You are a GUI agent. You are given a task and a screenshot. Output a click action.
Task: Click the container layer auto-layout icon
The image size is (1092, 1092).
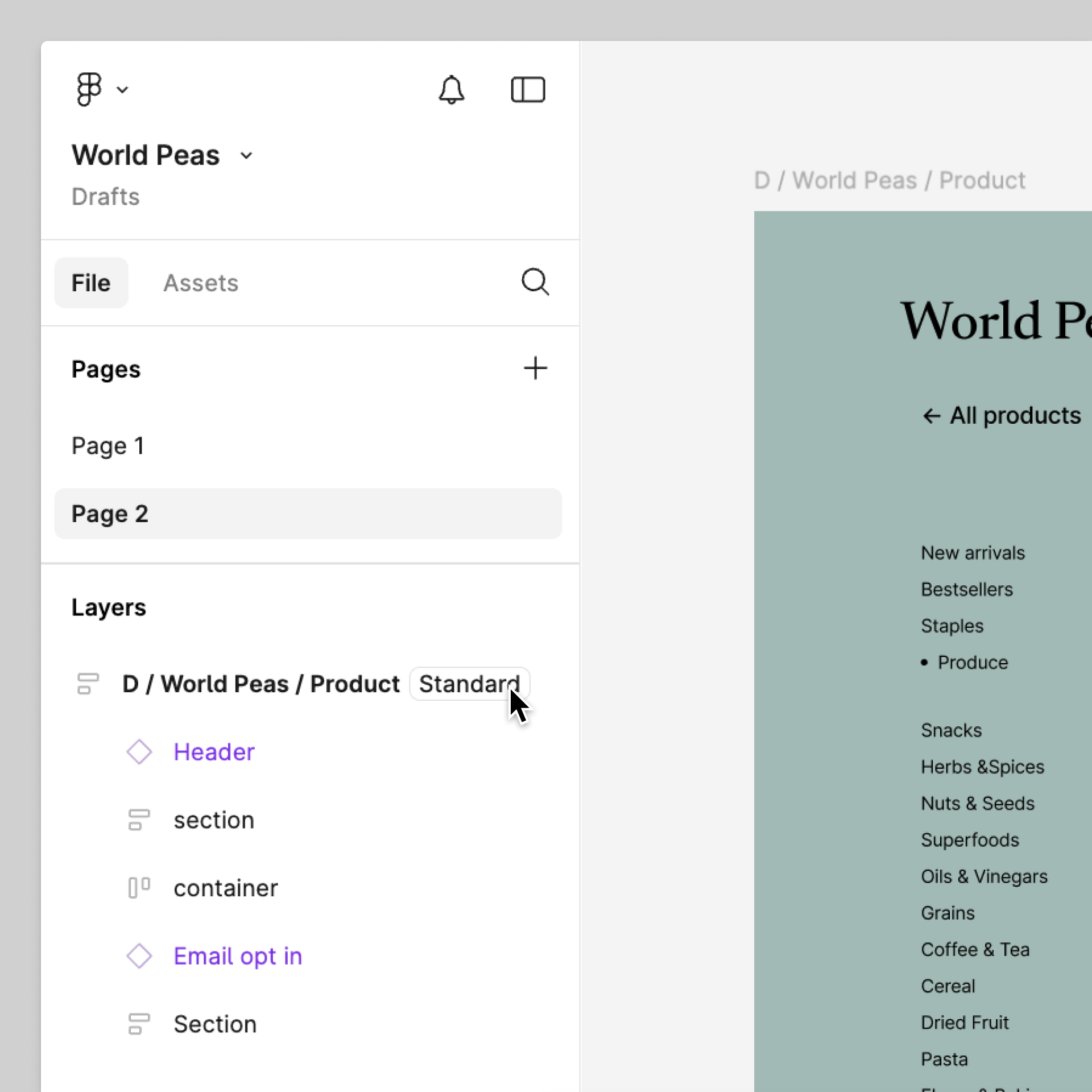coord(139,888)
